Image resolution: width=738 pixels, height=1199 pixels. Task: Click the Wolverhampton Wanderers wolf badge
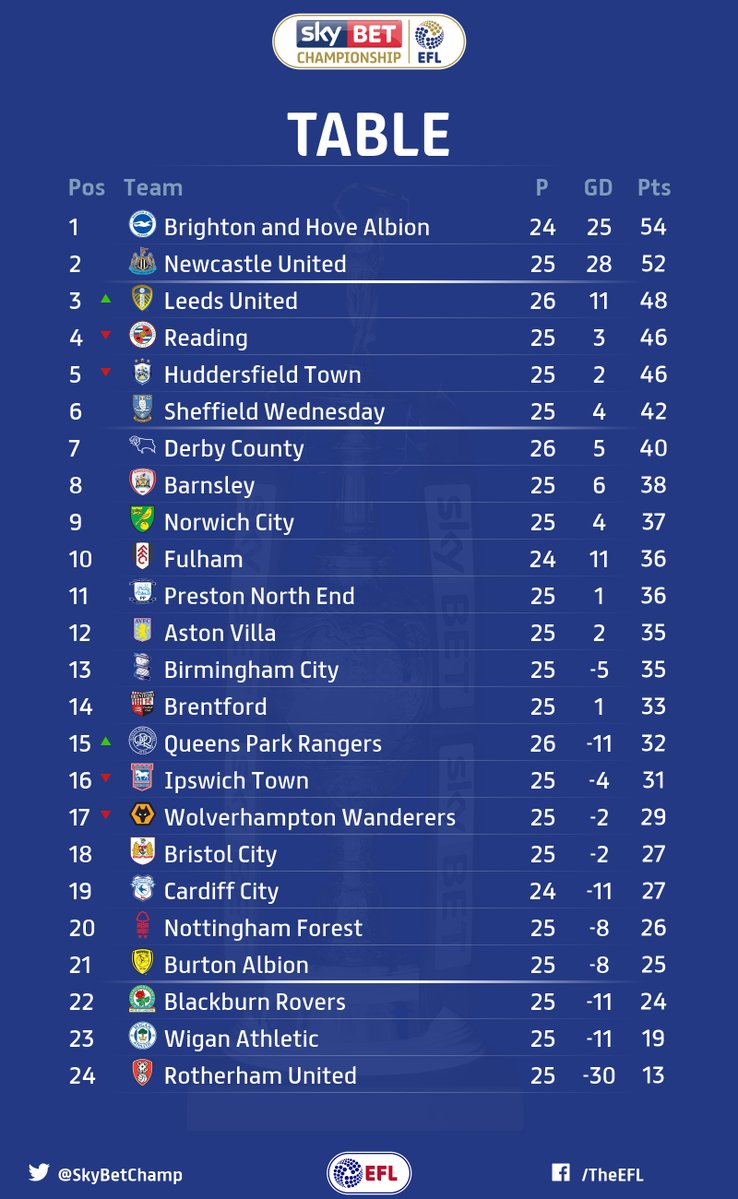[142, 814]
